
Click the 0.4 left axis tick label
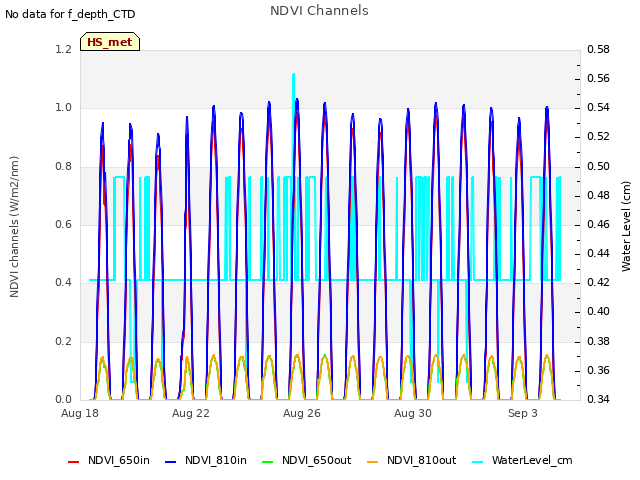coord(63,282)
